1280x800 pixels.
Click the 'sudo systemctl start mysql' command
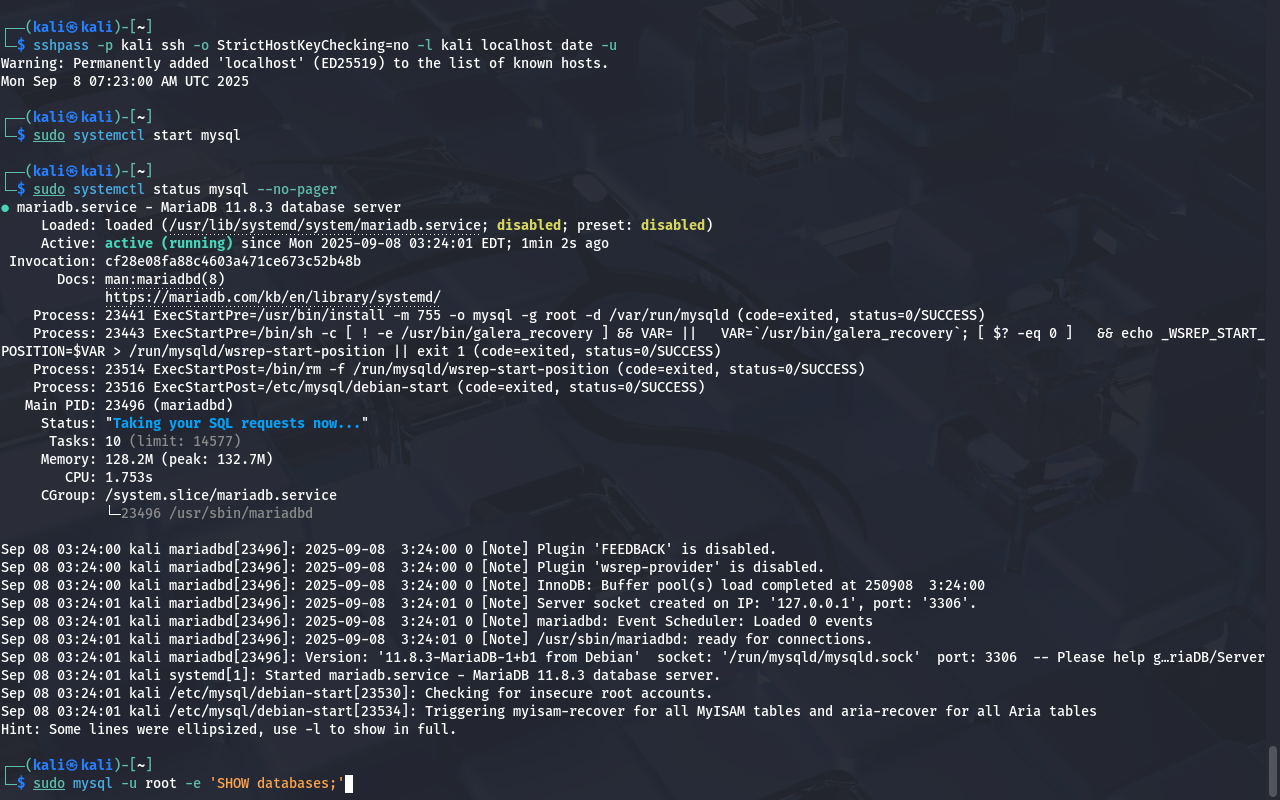137,135
